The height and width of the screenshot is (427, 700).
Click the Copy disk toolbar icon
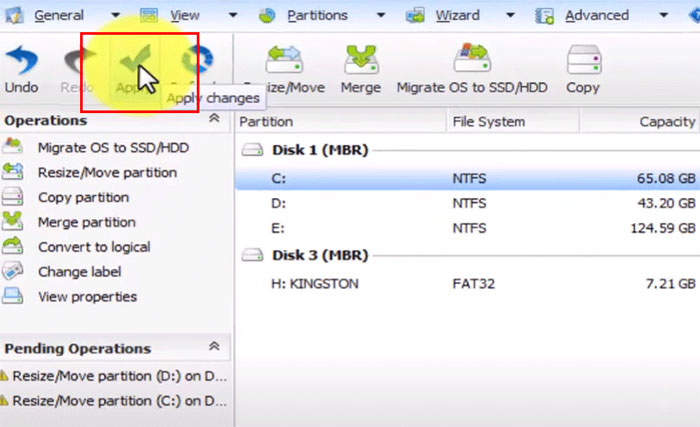click(584, 59)
